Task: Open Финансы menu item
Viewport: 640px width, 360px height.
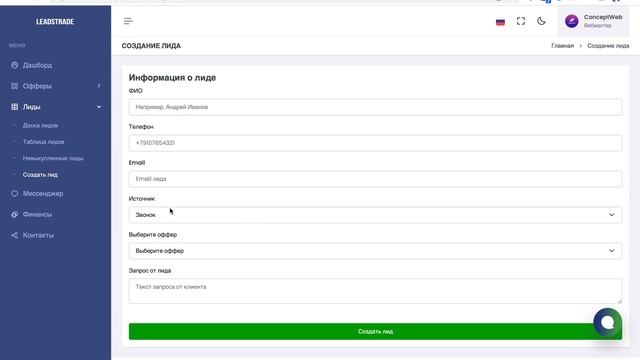Action: coord(37,214)
